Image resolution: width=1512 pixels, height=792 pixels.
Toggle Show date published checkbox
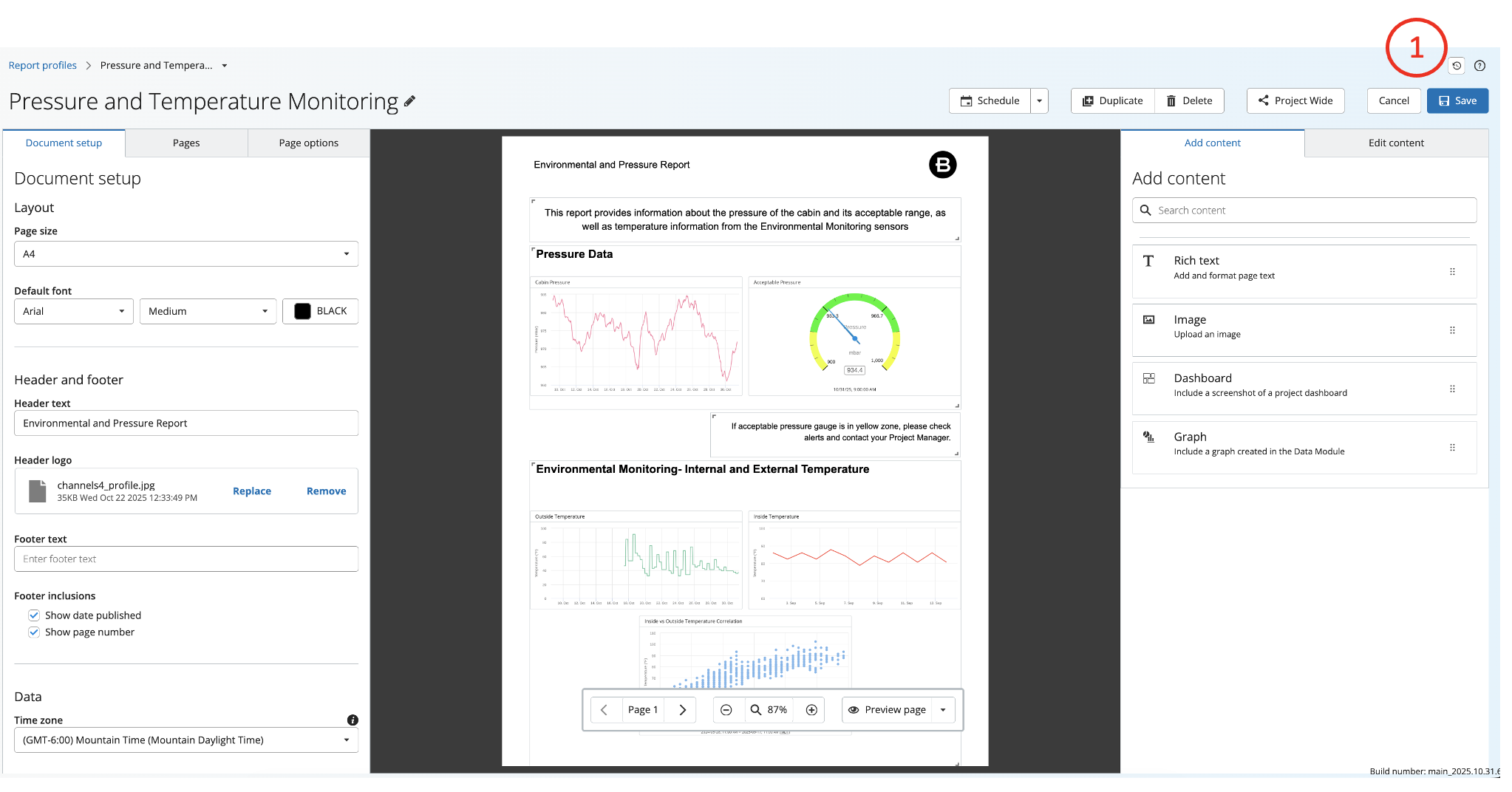tap(34, 615)
